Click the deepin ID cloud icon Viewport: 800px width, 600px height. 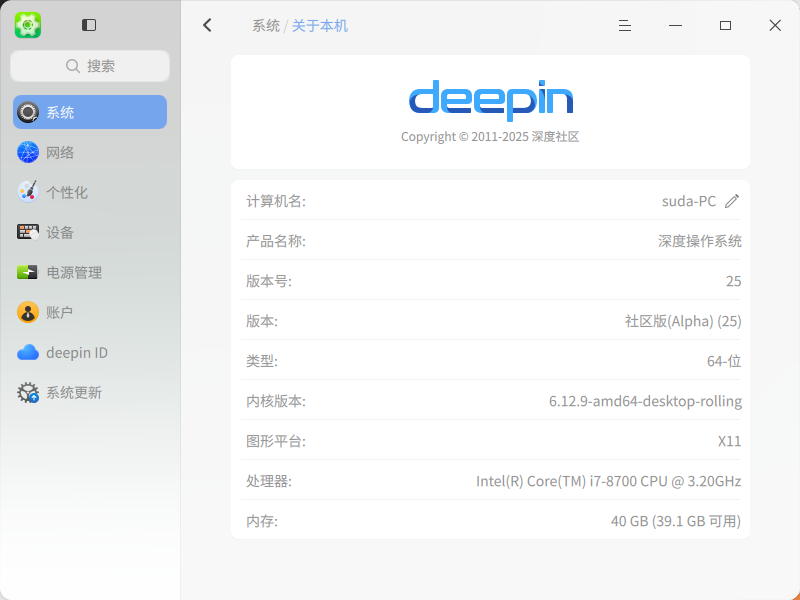coord(28,353)
